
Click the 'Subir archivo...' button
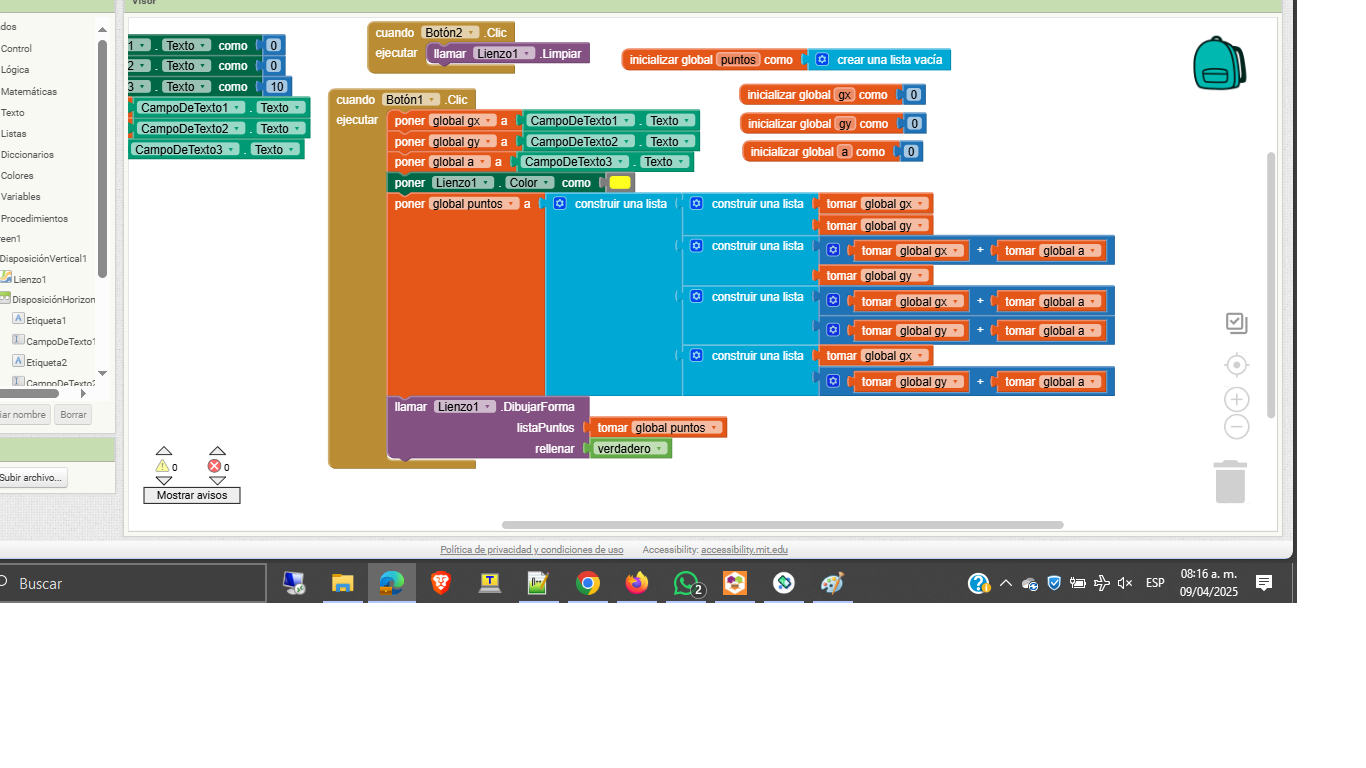click(x=31, y=478)
